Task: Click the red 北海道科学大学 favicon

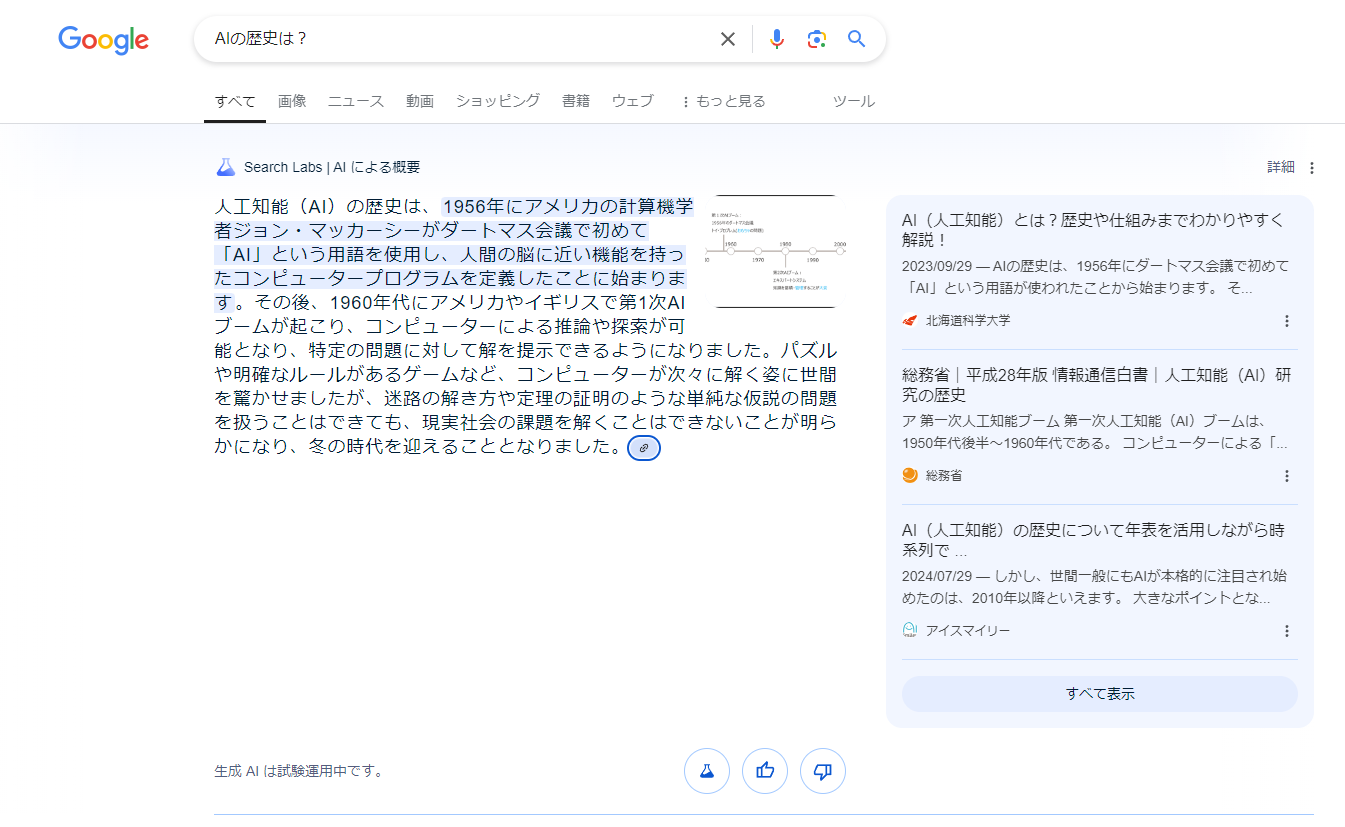Action: [910, 321]
